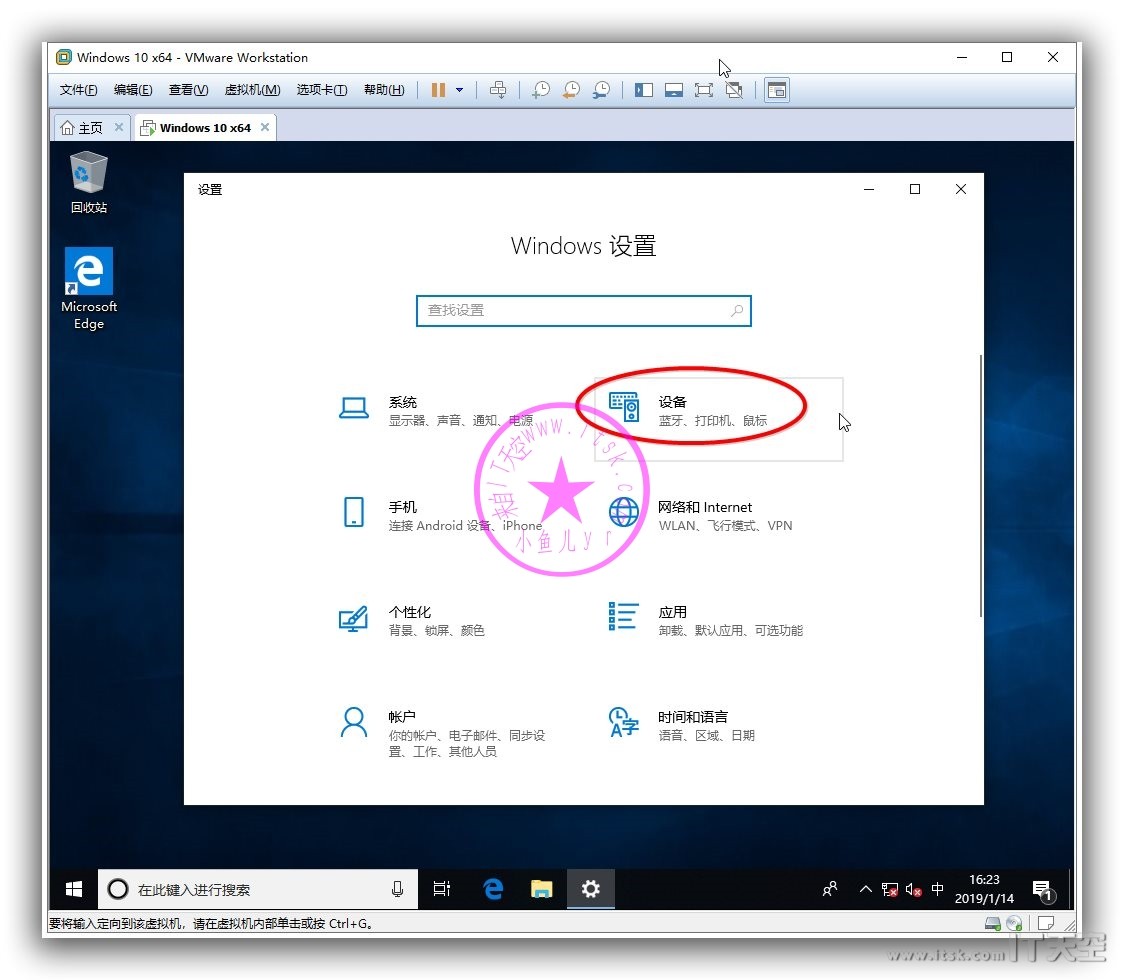
Task: Minimize the 设置 window
Action: [869, 189]
